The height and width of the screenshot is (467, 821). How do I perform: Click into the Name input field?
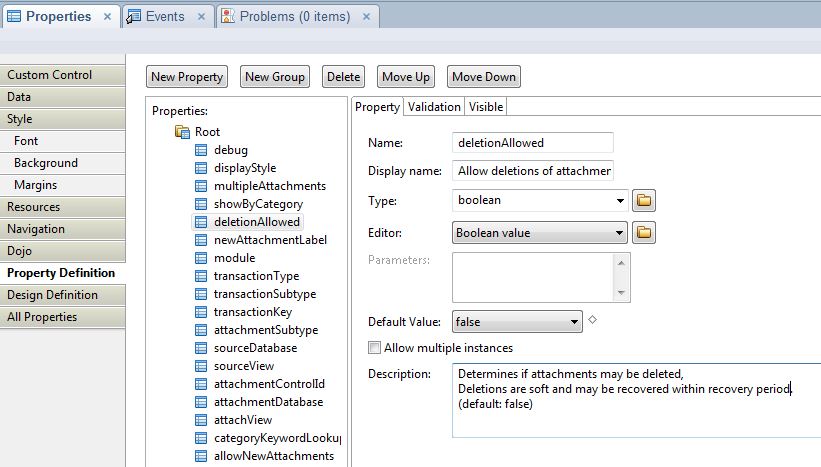point(532,143)
